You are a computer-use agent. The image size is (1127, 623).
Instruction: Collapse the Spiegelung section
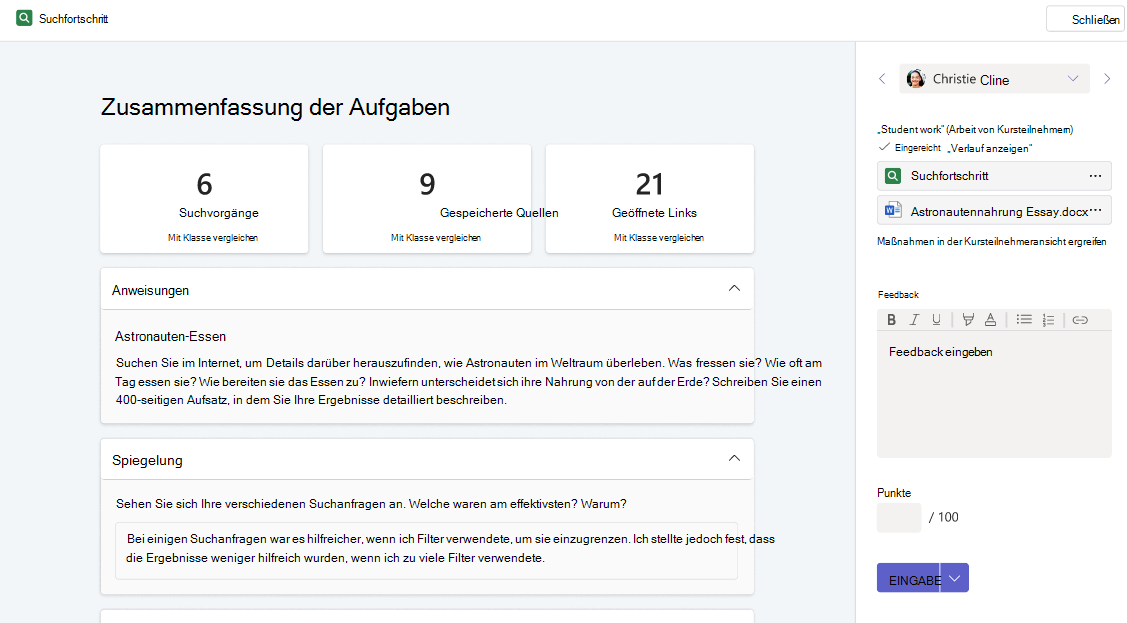click(734, 458)
